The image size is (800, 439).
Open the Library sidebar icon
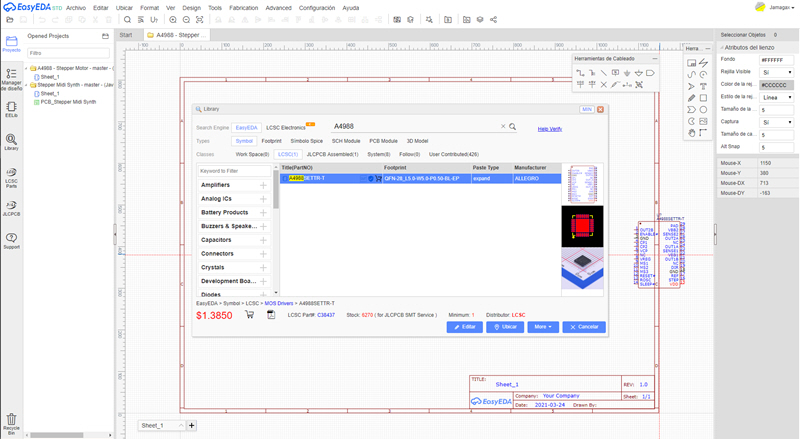(11, 142)
